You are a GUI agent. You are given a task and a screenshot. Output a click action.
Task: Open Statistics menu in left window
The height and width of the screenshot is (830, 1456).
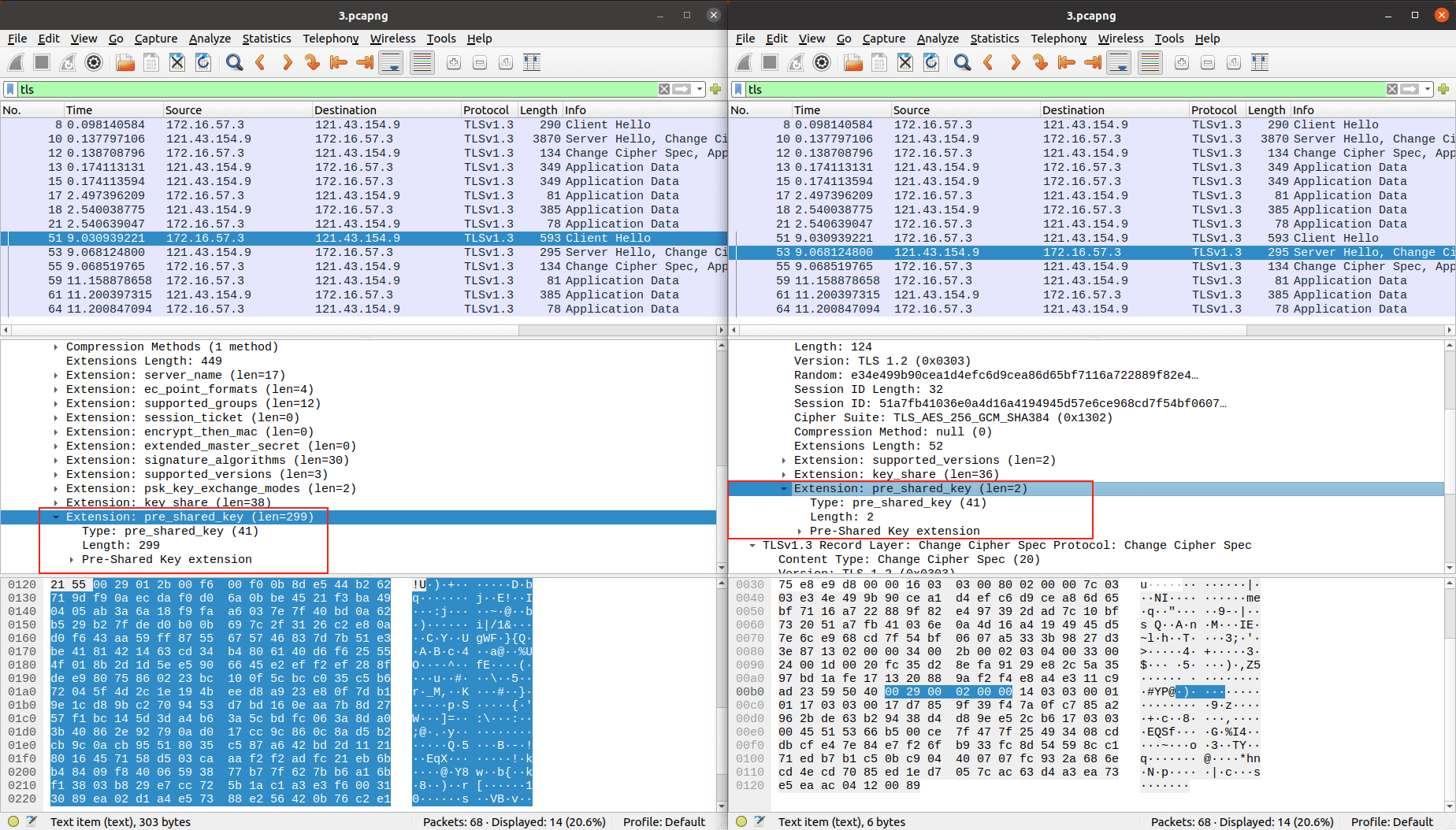[266, 39]
